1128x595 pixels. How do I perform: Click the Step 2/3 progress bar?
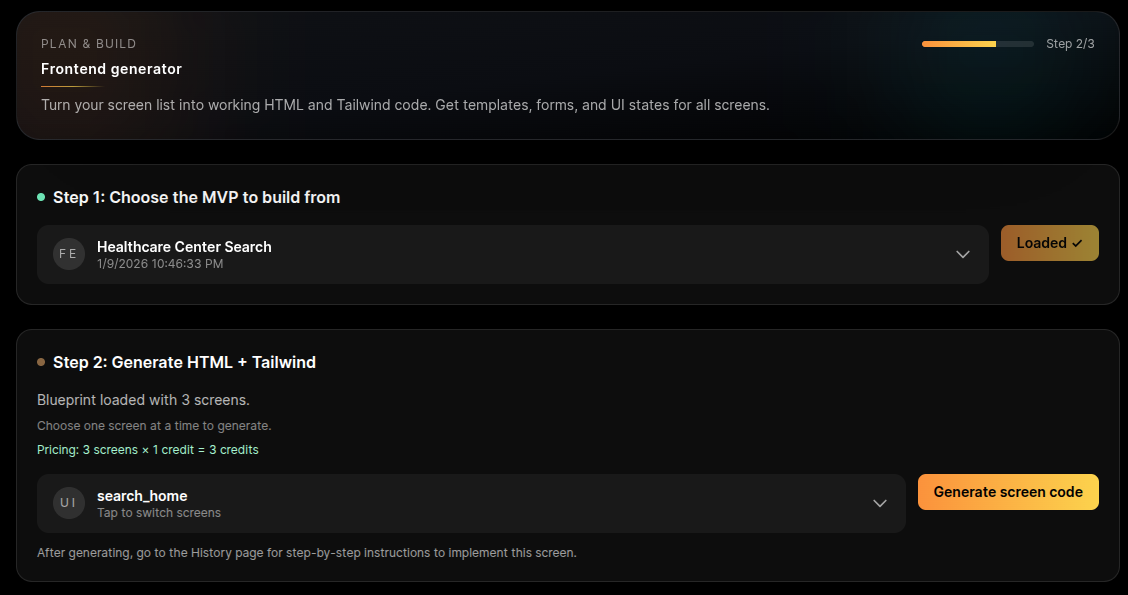977,44
